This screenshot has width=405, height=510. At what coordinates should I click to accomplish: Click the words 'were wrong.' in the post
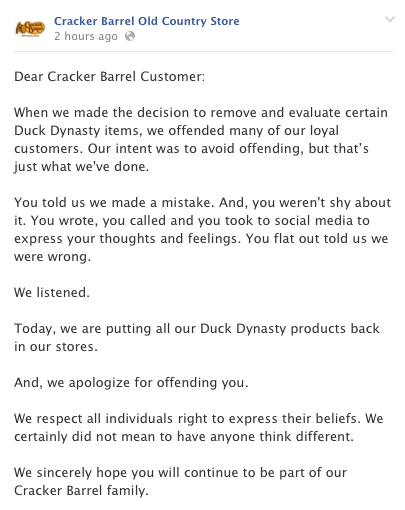pyautogui.click(x=52, y=257)
